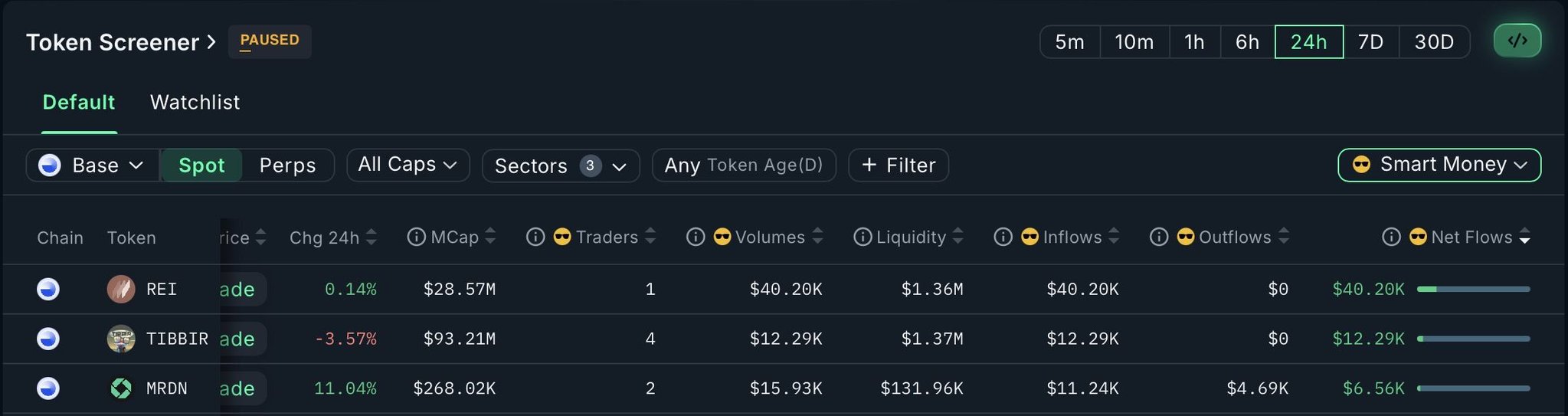Select the 7D timeframe option

coord(1370,41)
